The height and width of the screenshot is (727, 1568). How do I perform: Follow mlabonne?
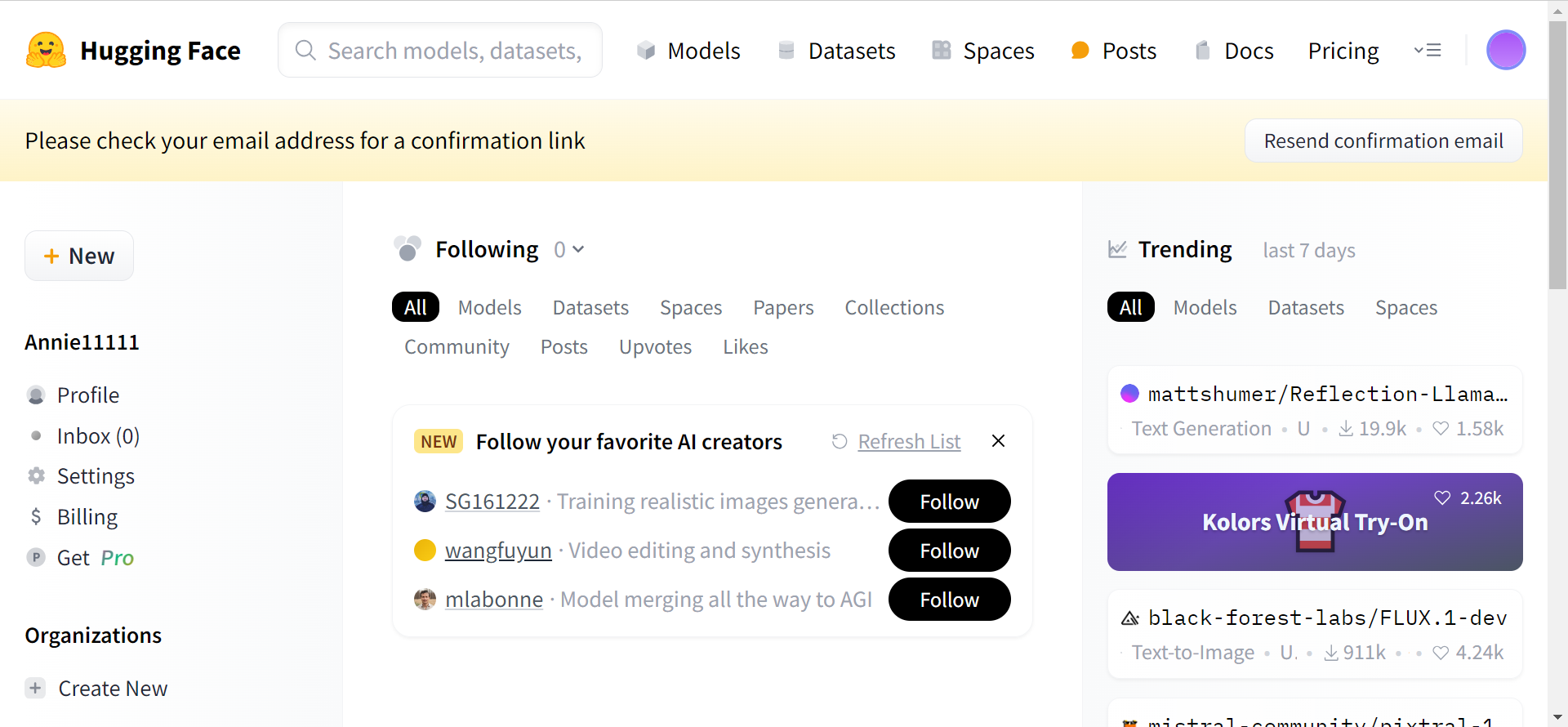click(949, 600)
